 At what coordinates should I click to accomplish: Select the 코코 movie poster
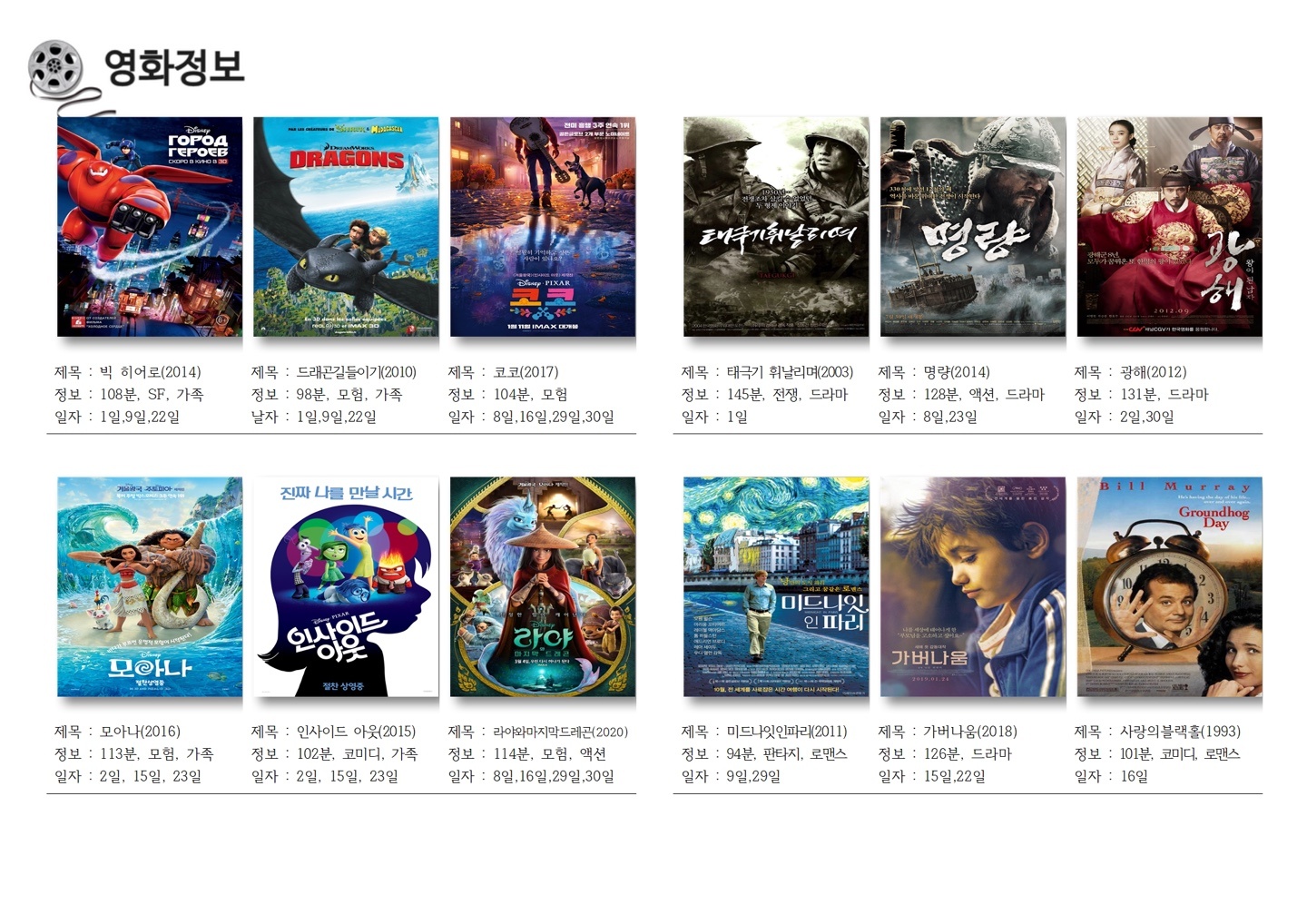pyautogui.click(x=543, y=227)
